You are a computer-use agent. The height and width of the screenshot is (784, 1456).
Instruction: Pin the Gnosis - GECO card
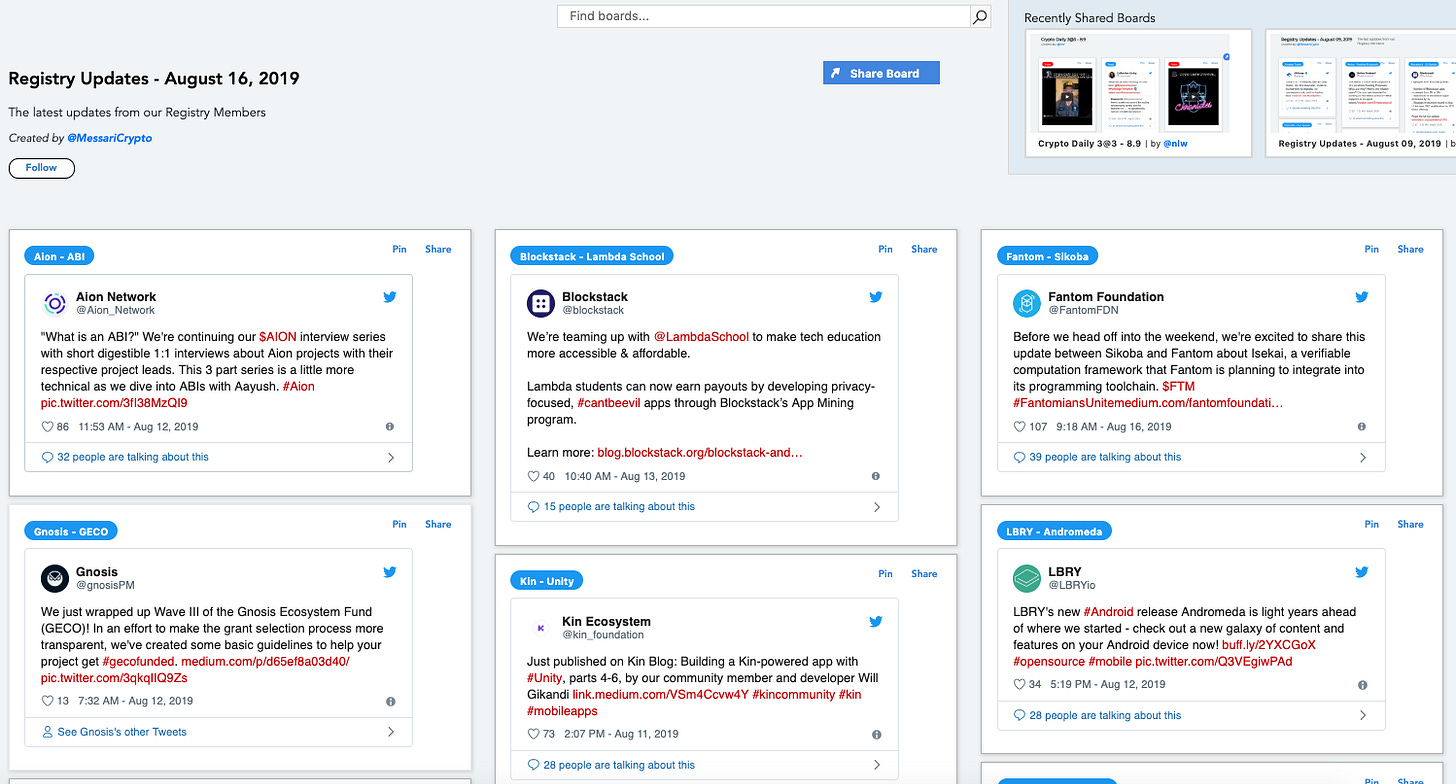[x=399, y=524]
